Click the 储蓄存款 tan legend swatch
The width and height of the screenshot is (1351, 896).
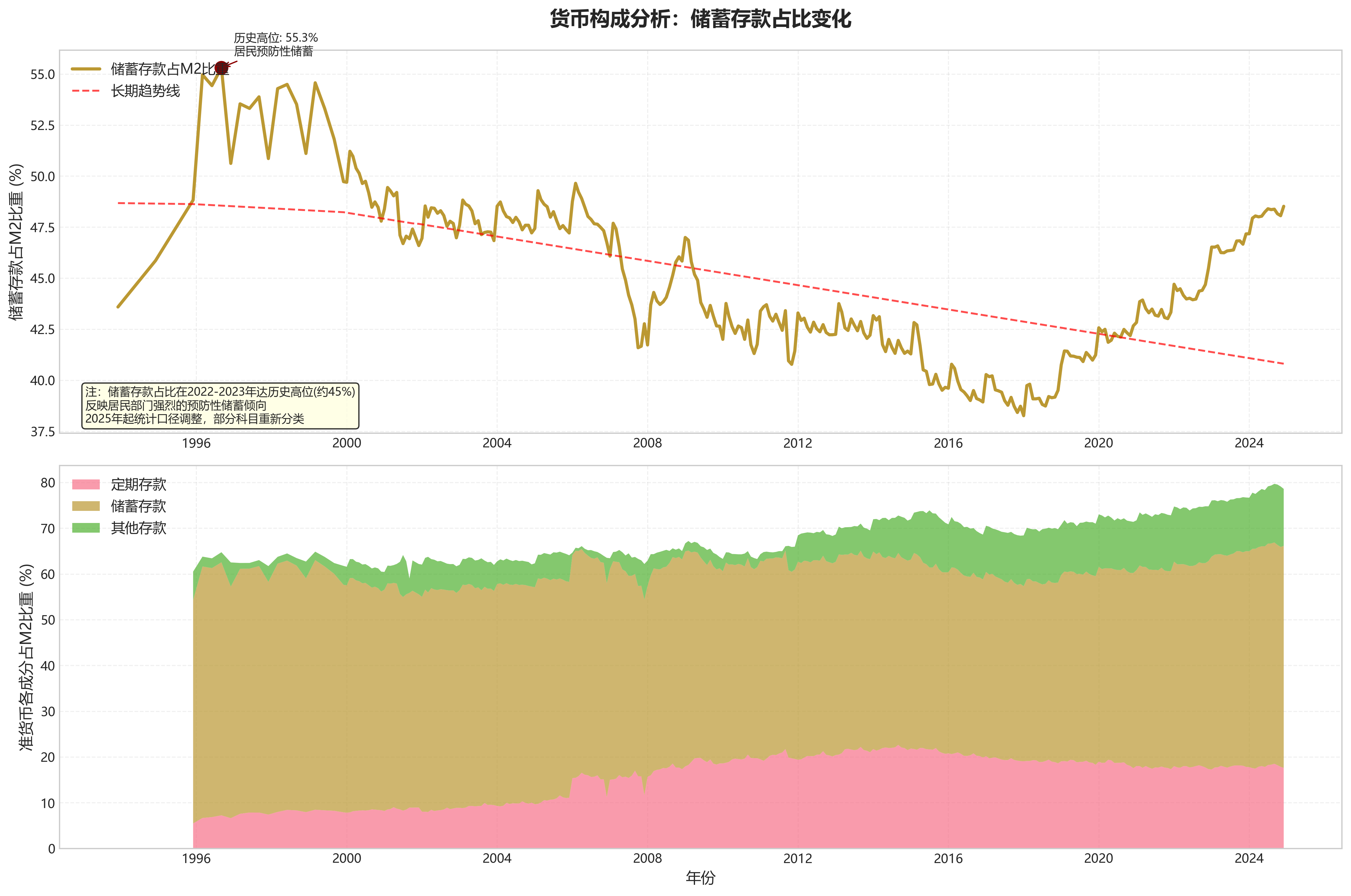(x=86, y=506)
